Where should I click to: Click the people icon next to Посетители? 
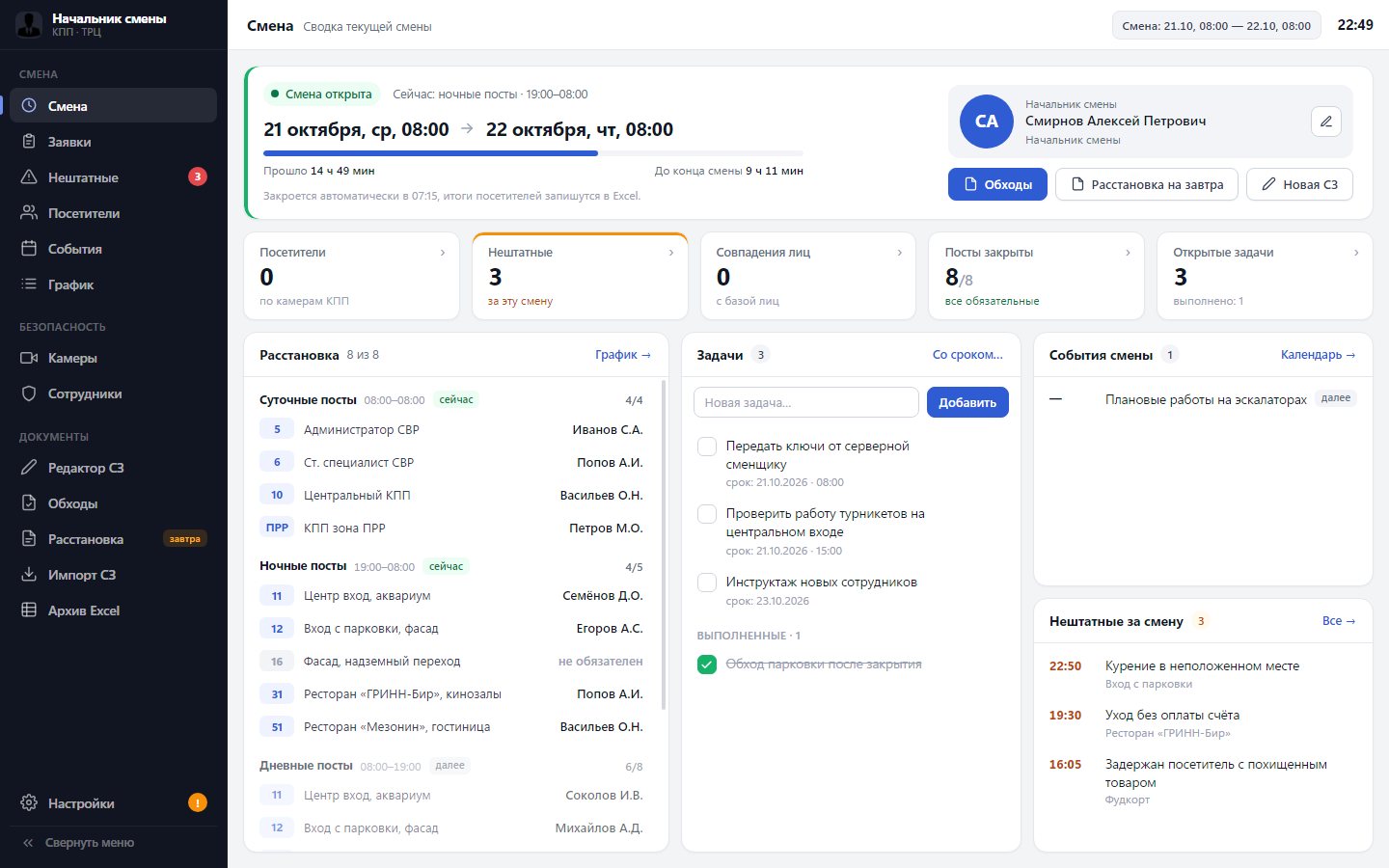[29, 213]
